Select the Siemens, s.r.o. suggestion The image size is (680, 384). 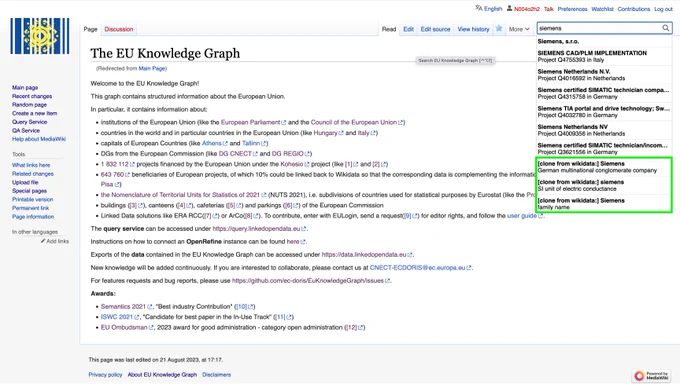[x=604, y=41]
